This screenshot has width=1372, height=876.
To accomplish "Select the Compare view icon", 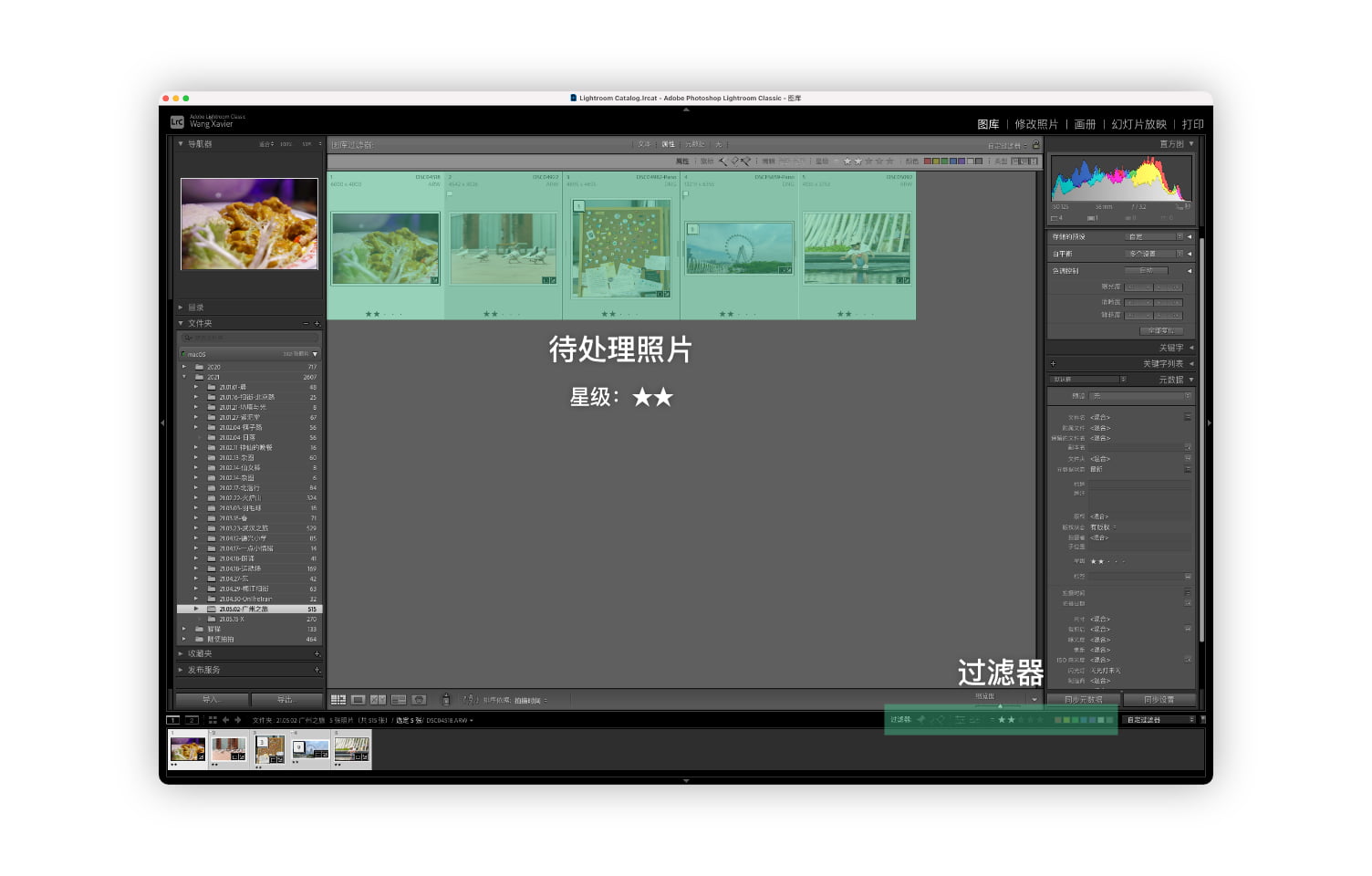I will (378, 700).
